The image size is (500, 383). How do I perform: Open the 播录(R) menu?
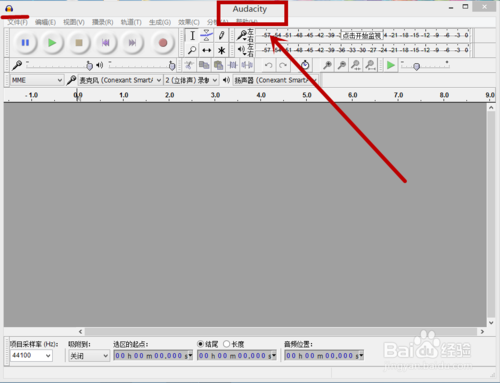(x=102, y=22)
